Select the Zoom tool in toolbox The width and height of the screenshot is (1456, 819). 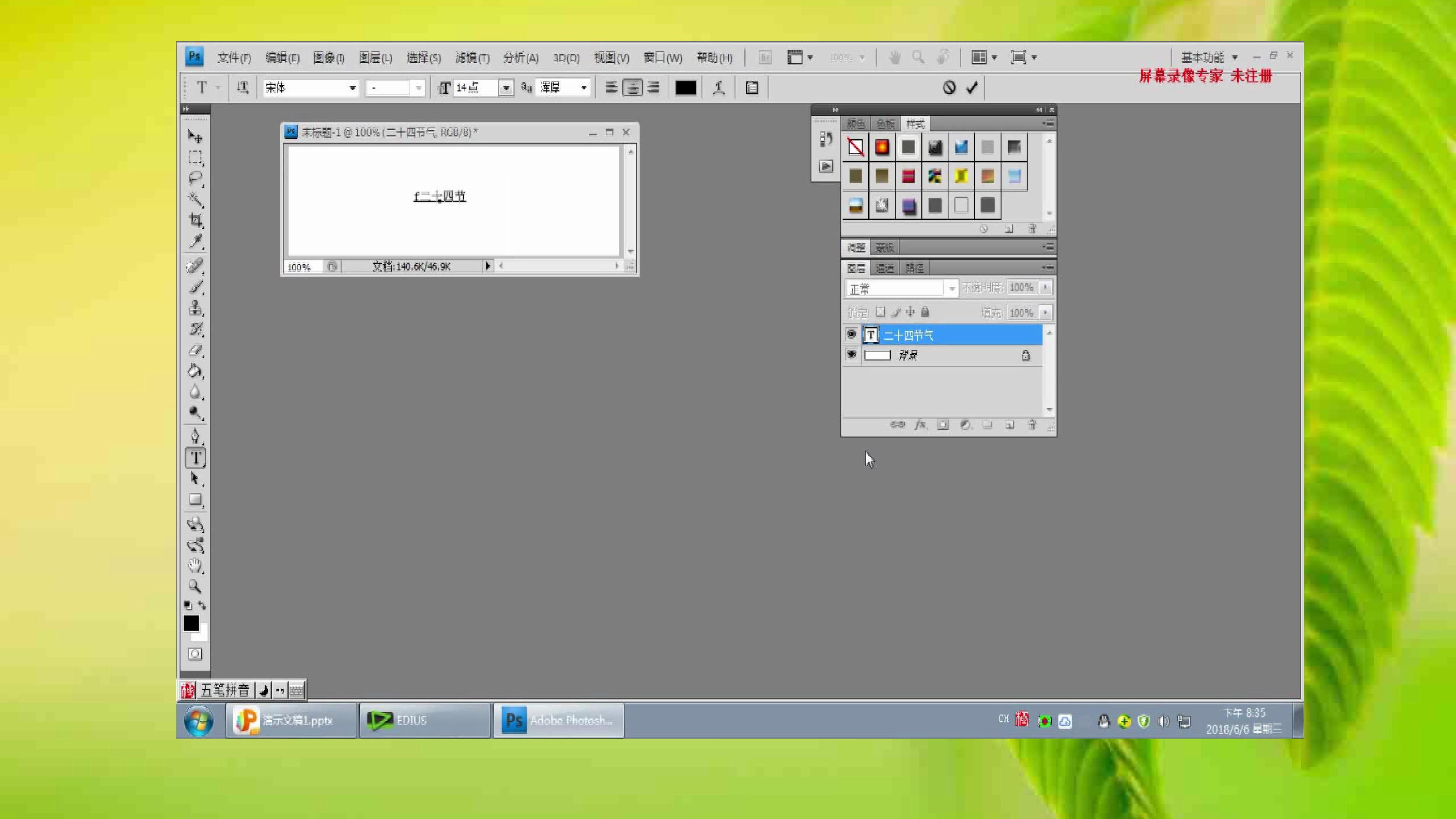click(195, 586)
